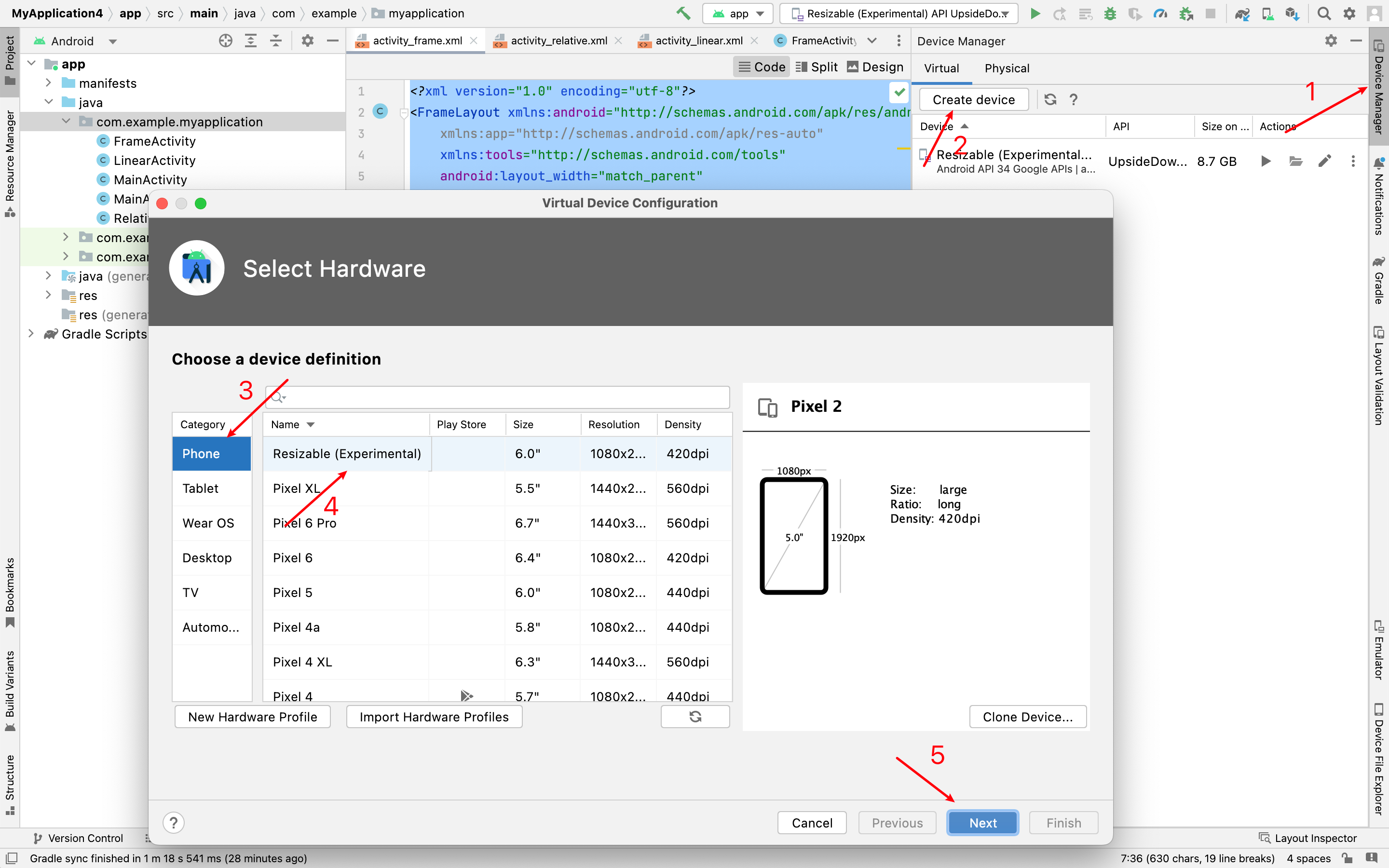Edit the Resizable device with pencil icon
This screenshot has height=868, width=1389.
[1325, 162]
